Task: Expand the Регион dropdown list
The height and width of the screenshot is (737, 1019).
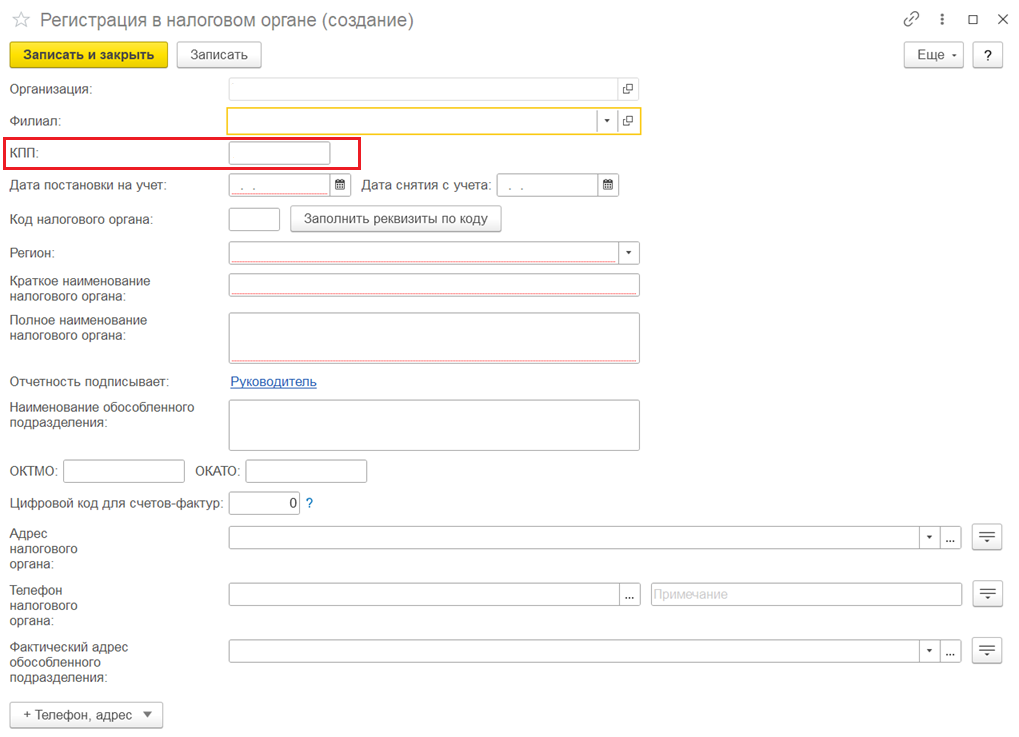Action: 628,253
